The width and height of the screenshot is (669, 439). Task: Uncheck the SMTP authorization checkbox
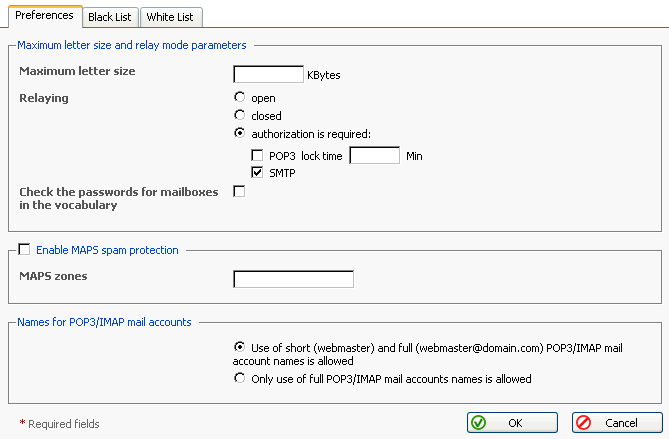click(x=257, y=173)
